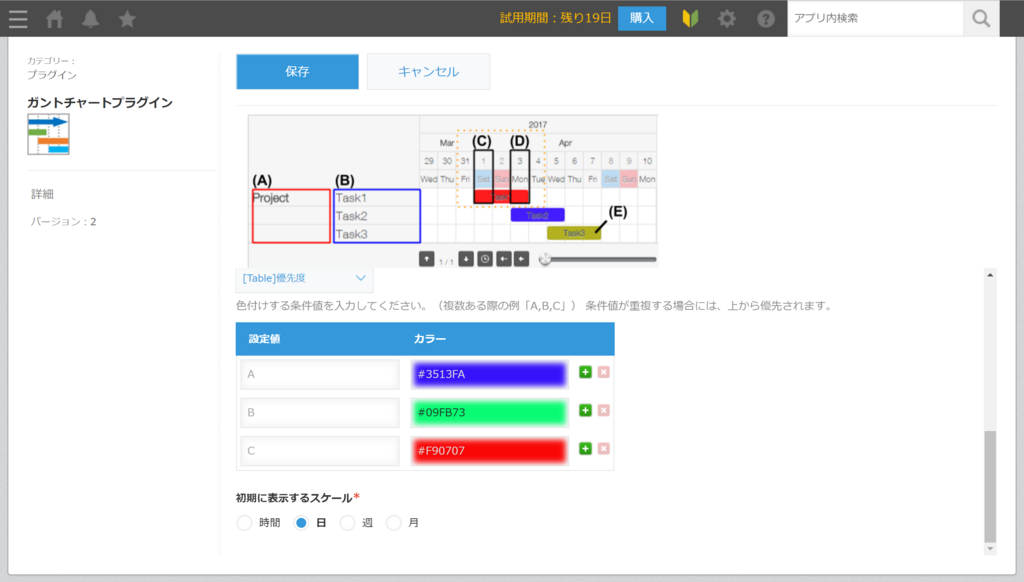
Task: Delete the row with value A
Action: point(603,372)
